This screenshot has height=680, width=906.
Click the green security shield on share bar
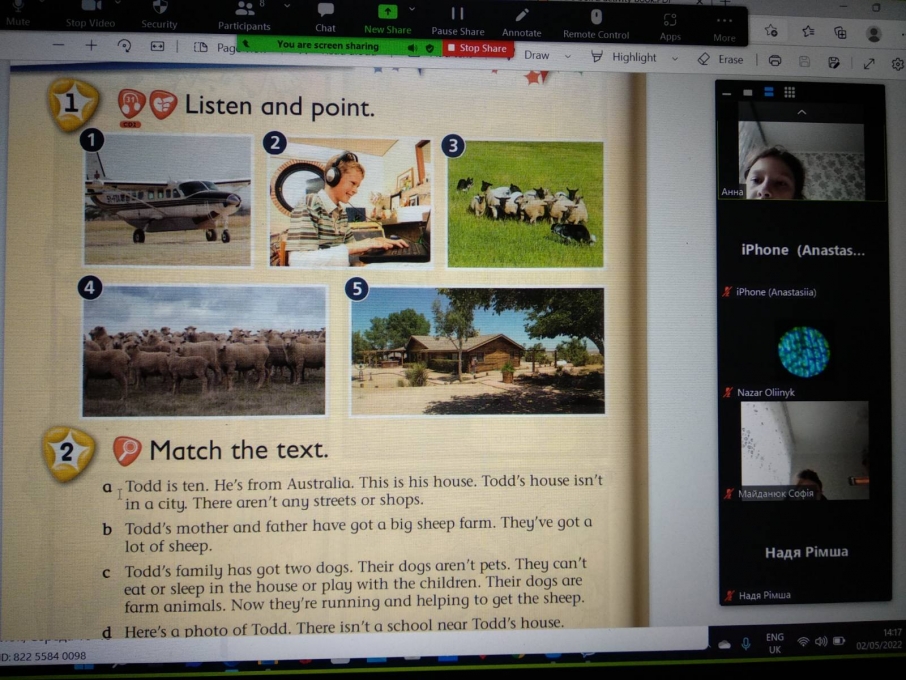(429, 48)
